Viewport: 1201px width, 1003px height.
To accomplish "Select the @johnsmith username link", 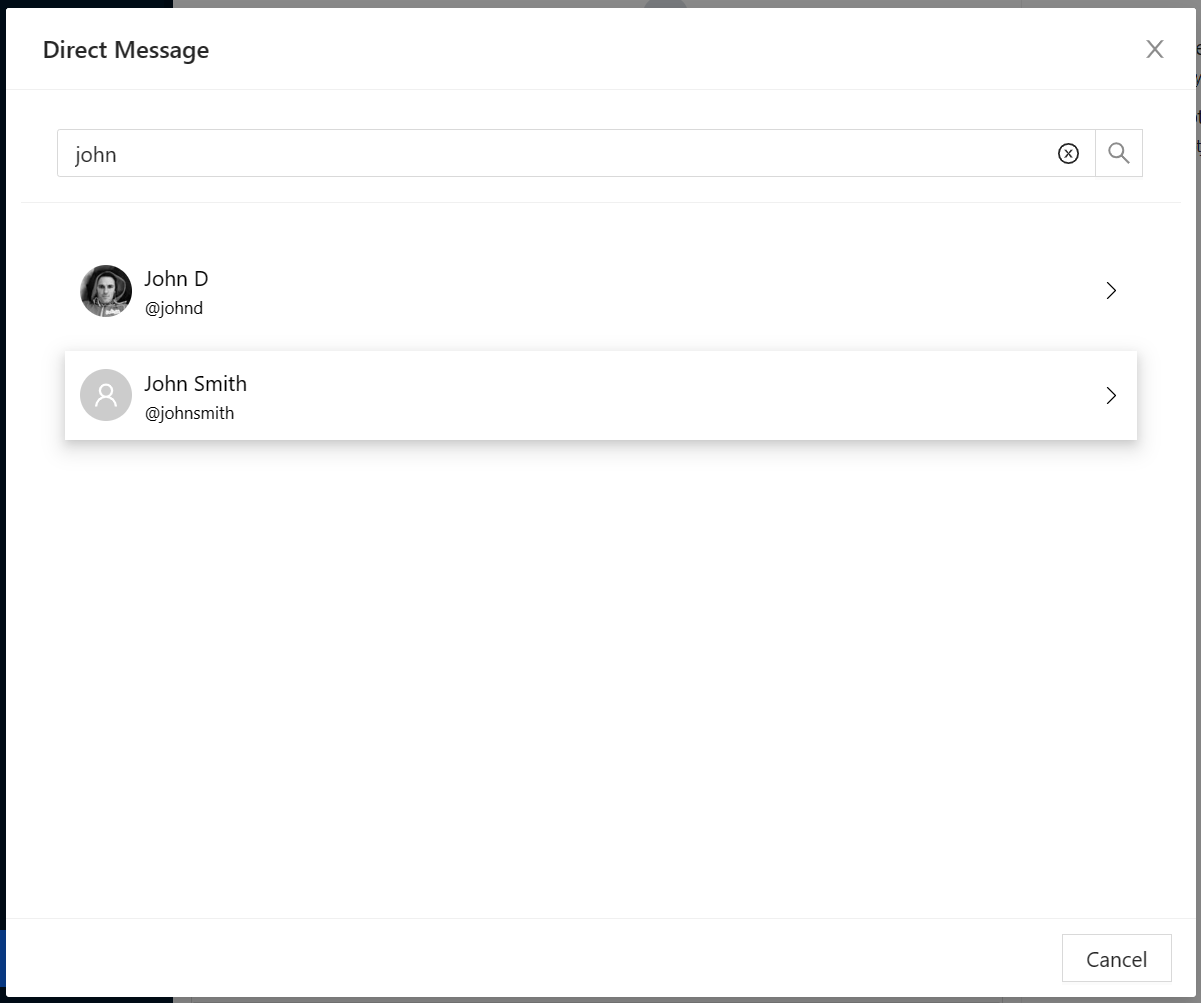I will [190, 412].
